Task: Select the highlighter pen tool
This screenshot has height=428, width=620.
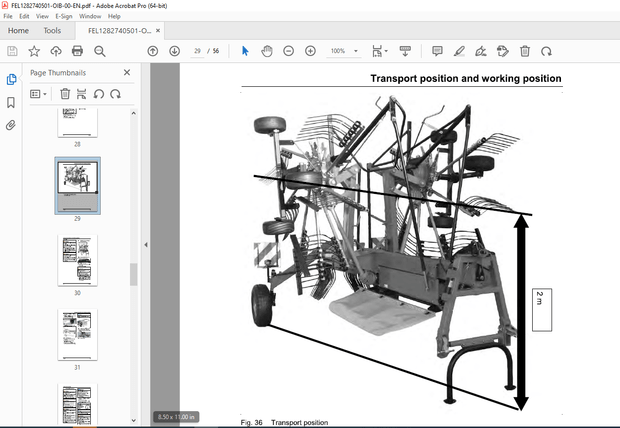Action: 459,51
